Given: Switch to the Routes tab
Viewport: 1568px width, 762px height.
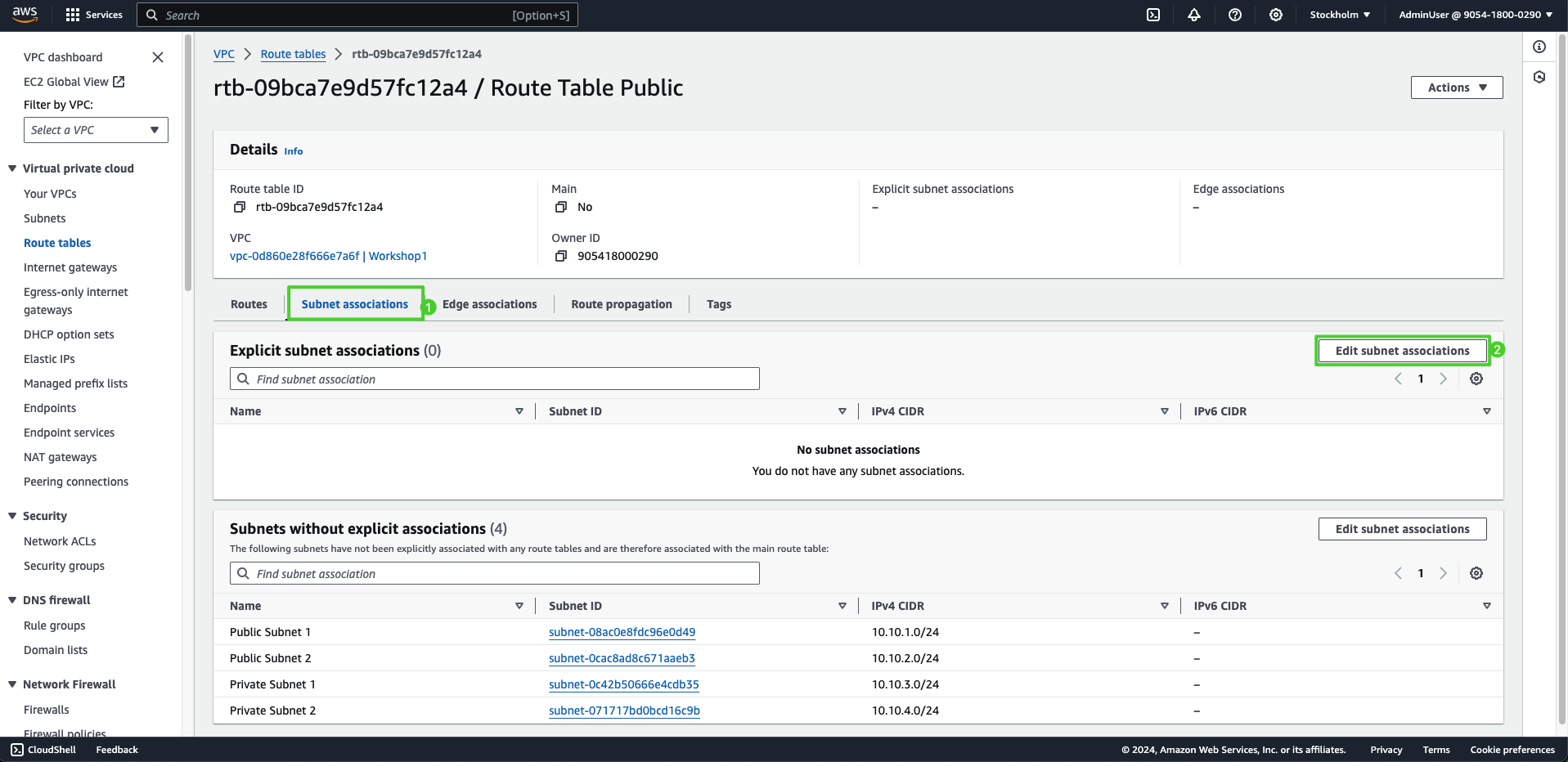Looking at the screenshot, I should coord(249,304).
